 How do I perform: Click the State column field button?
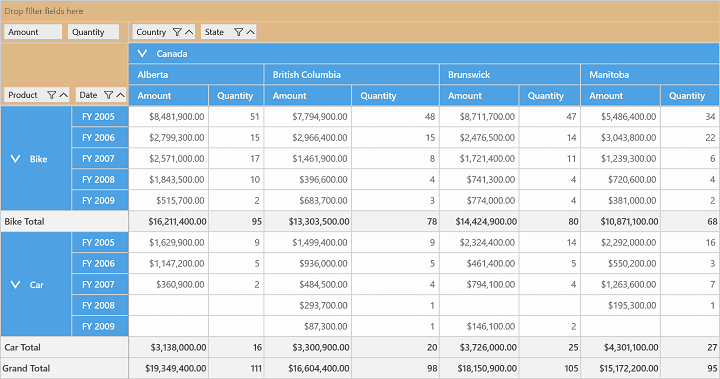(228, 32)
